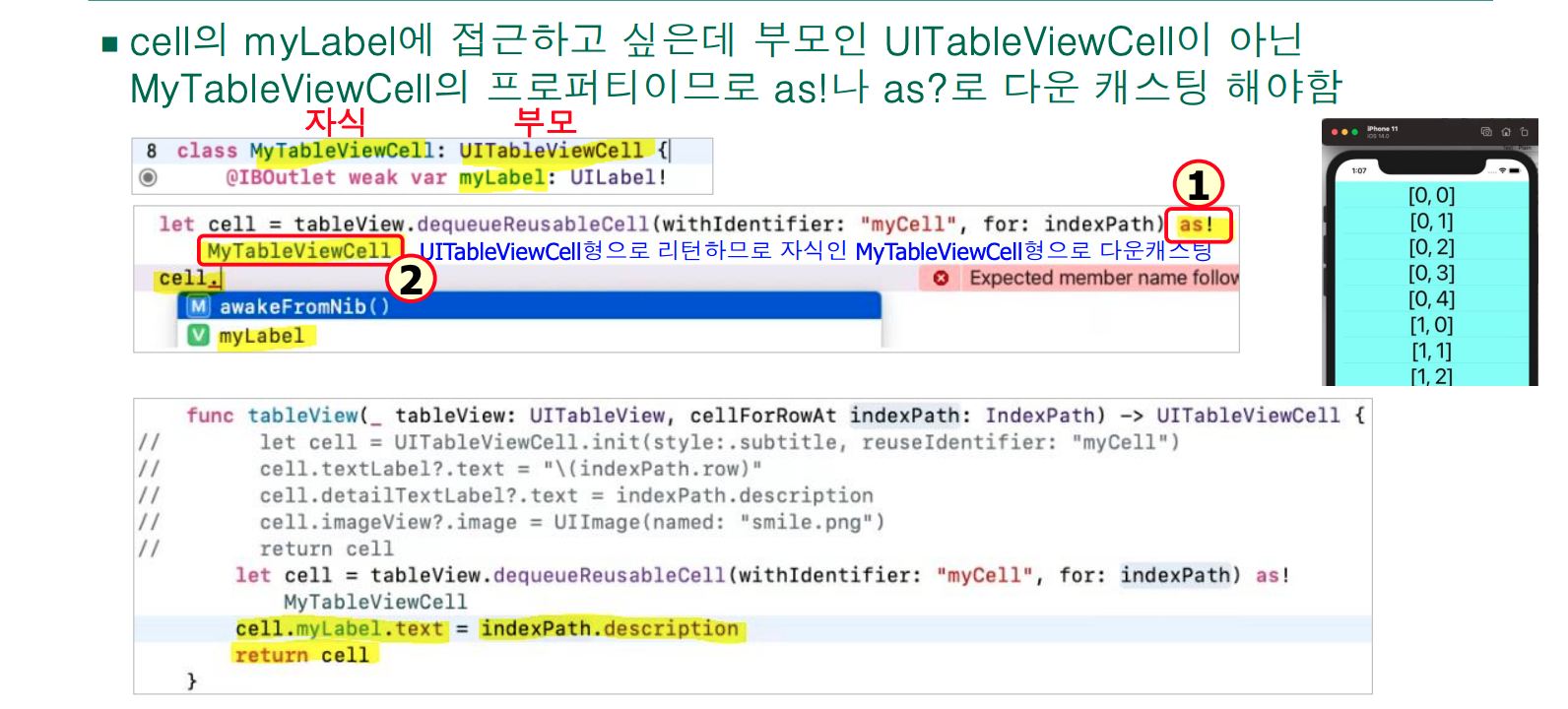Click the 1:07 clock in simulator
Image resolution: width=1568 pixels, height=709 pixels.
1359,170
